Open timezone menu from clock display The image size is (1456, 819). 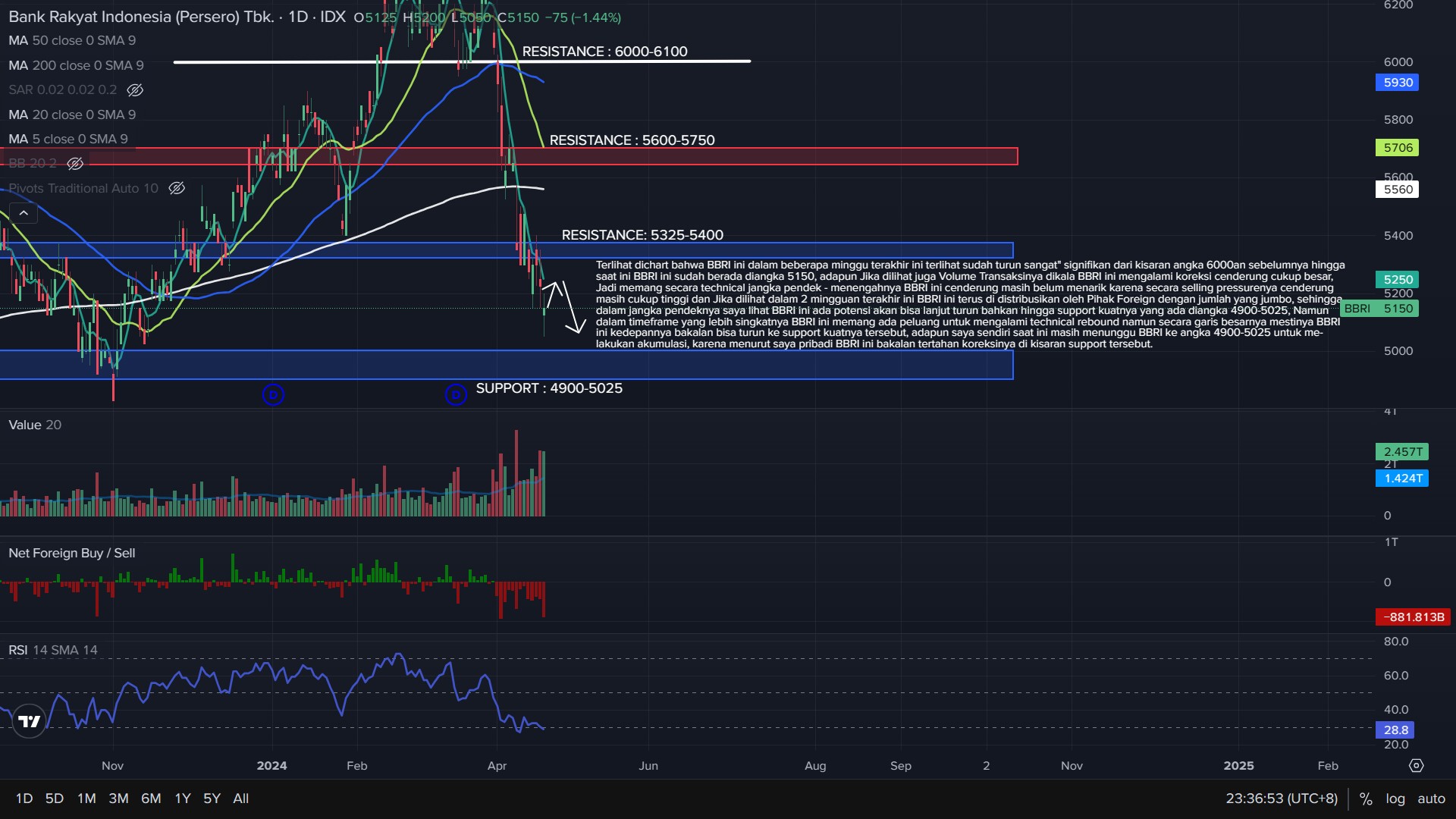(1282, 799)
